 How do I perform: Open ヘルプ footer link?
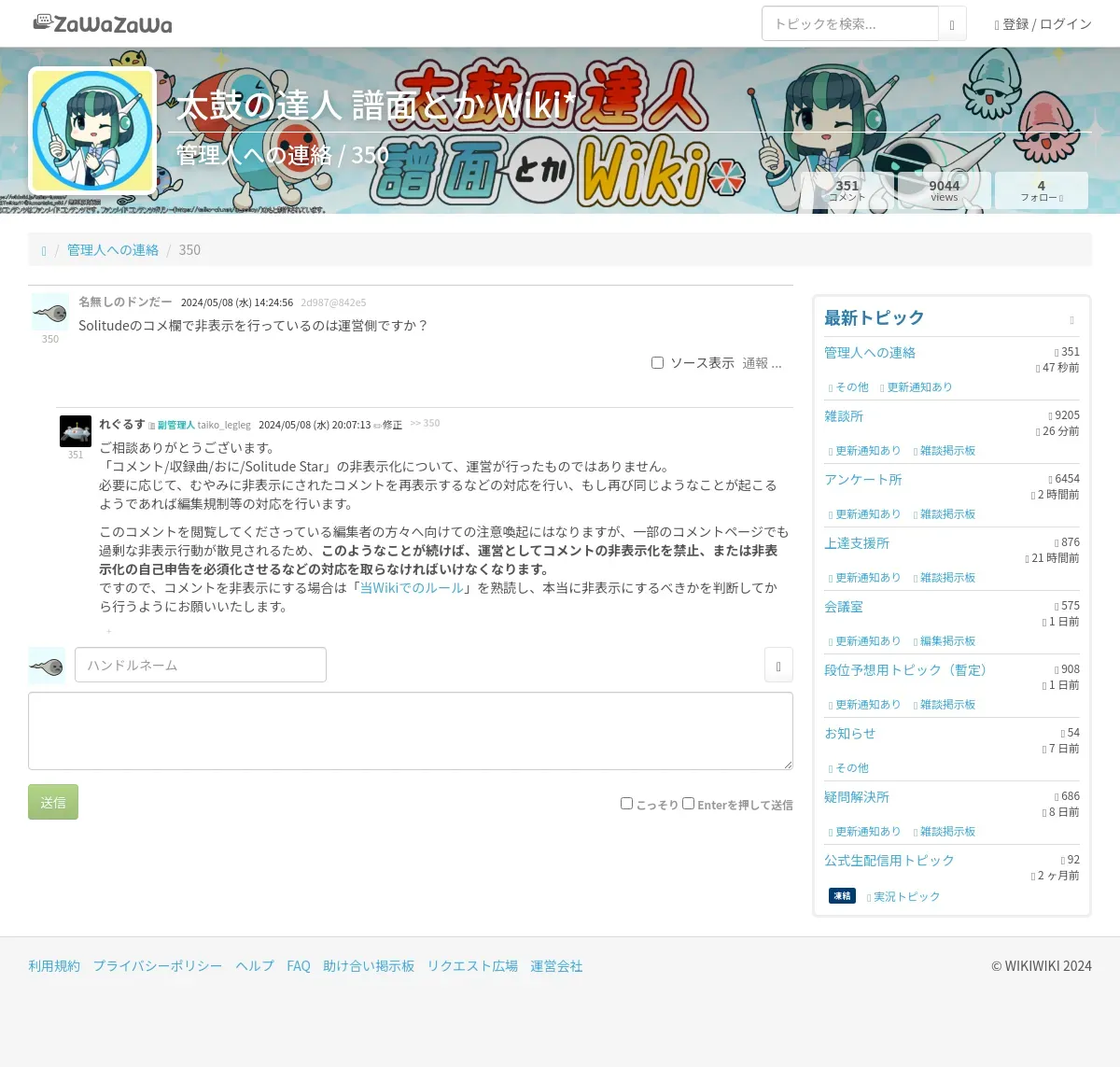(x=255, y=966)
